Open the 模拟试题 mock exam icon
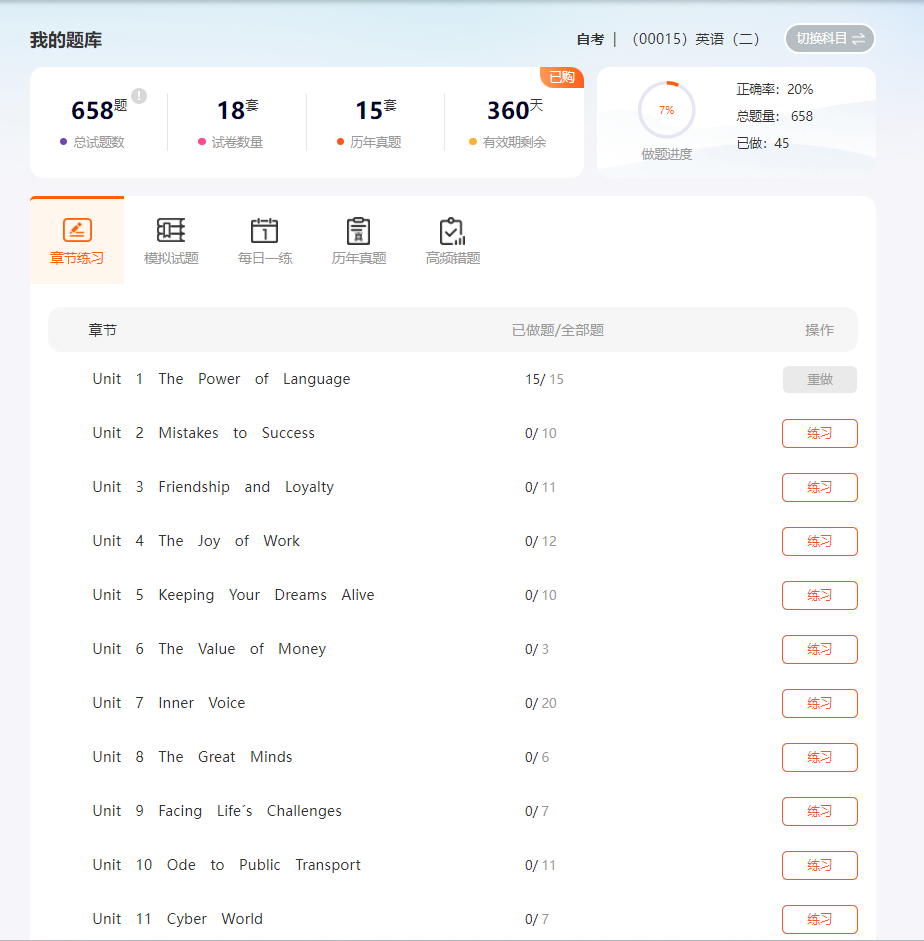 coord(171,230)
